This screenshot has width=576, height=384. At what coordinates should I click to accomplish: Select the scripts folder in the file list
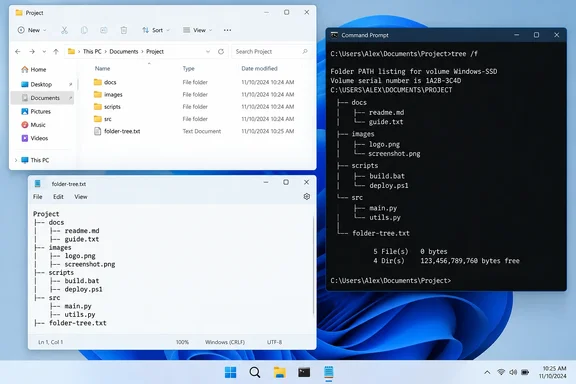(x=195, y=107)
